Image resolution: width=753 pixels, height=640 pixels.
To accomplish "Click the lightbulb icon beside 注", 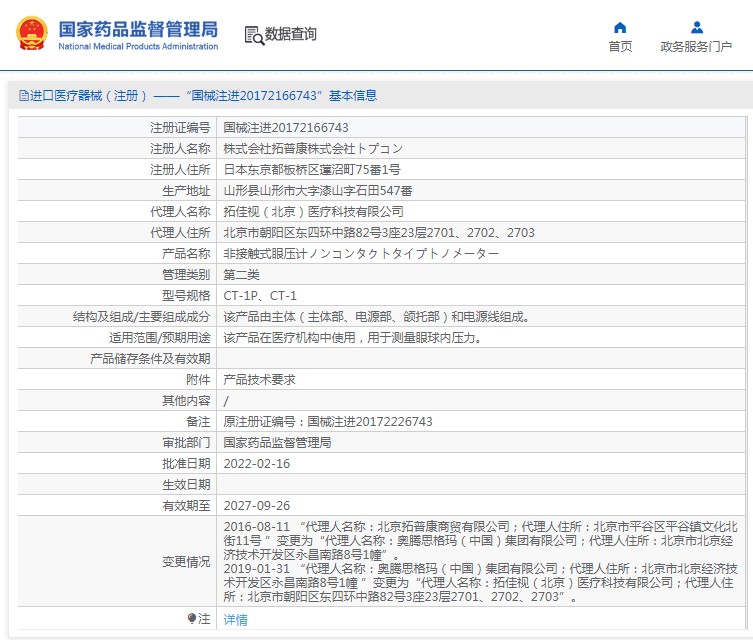I will [x=192, y=618].
